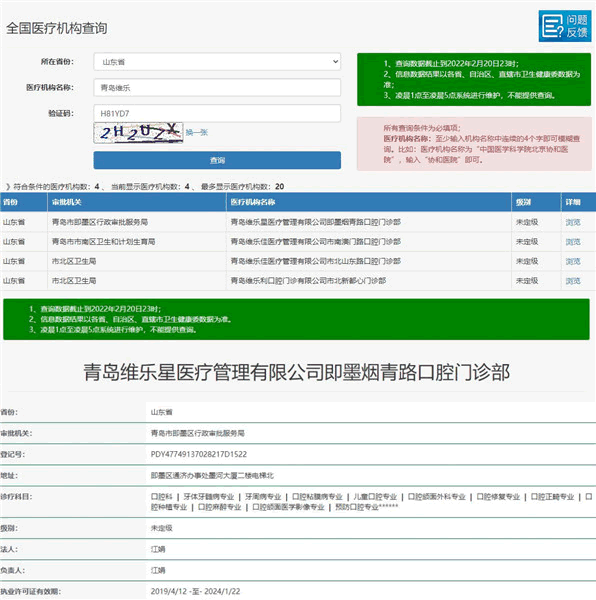This screenshot has width=596, height=600.
Task: Click the 医疗机构名称 column header
Action: 369,202
